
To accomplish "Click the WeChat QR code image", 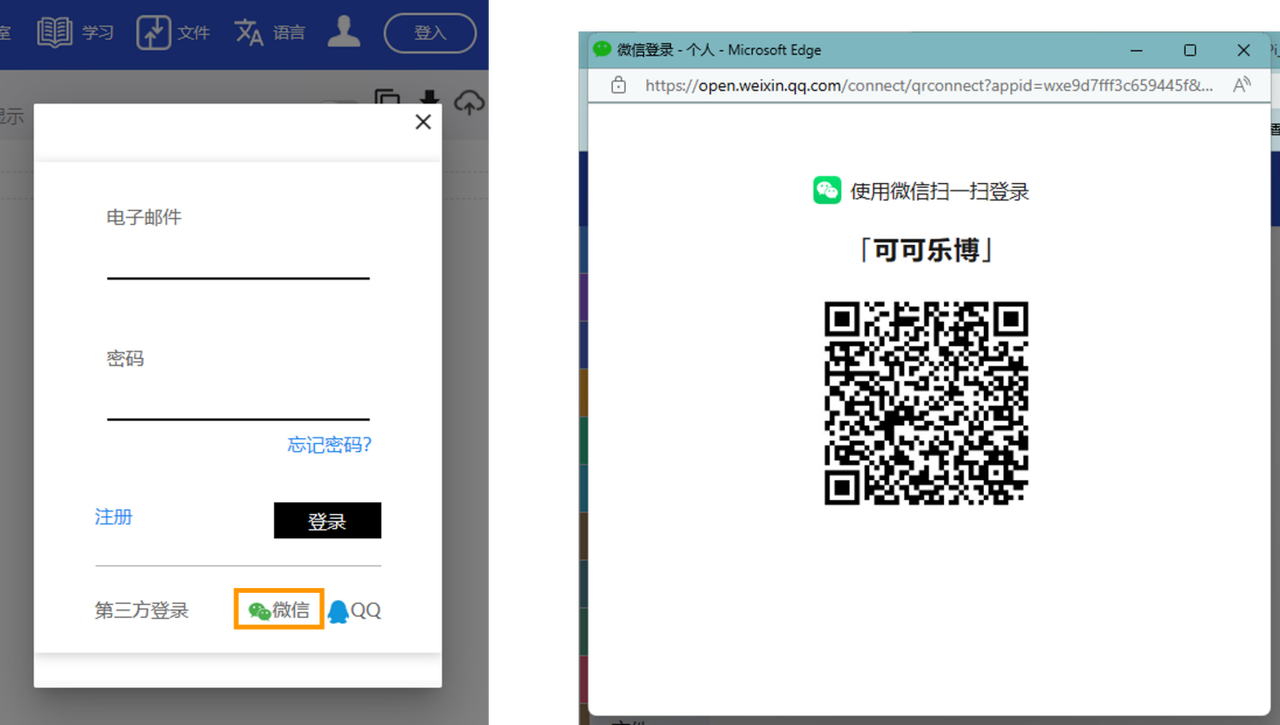I will pos(926,403).
